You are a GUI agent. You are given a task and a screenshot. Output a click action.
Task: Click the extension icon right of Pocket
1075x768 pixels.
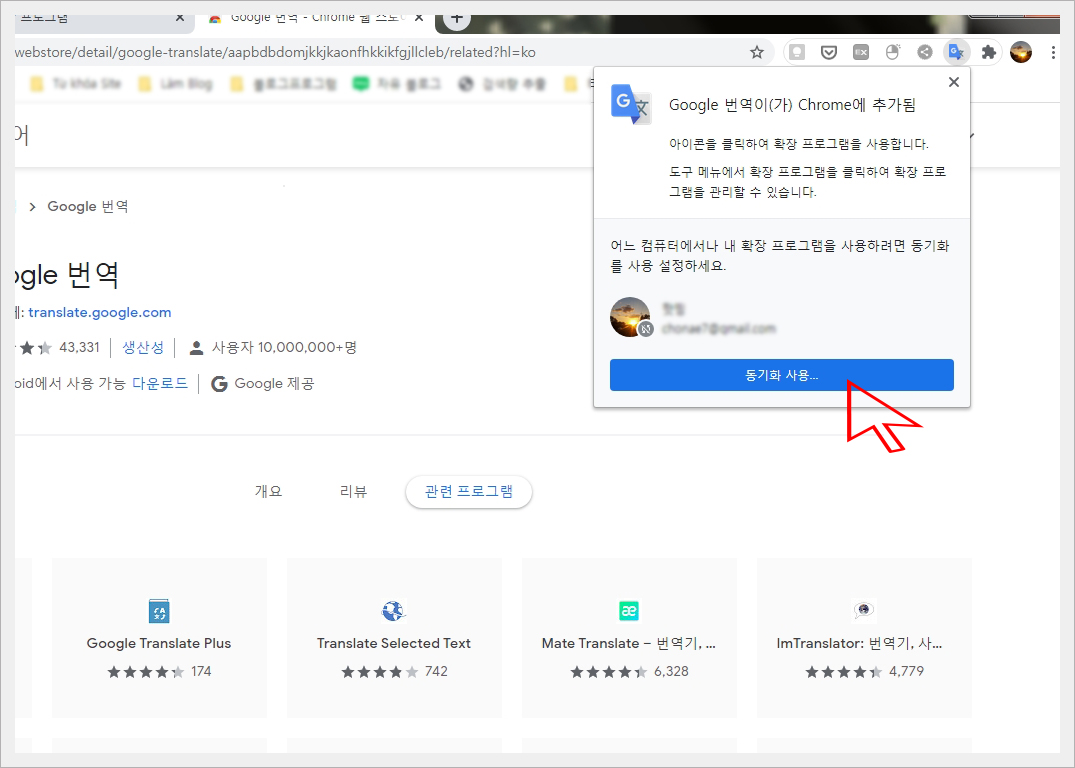(860, 52)
